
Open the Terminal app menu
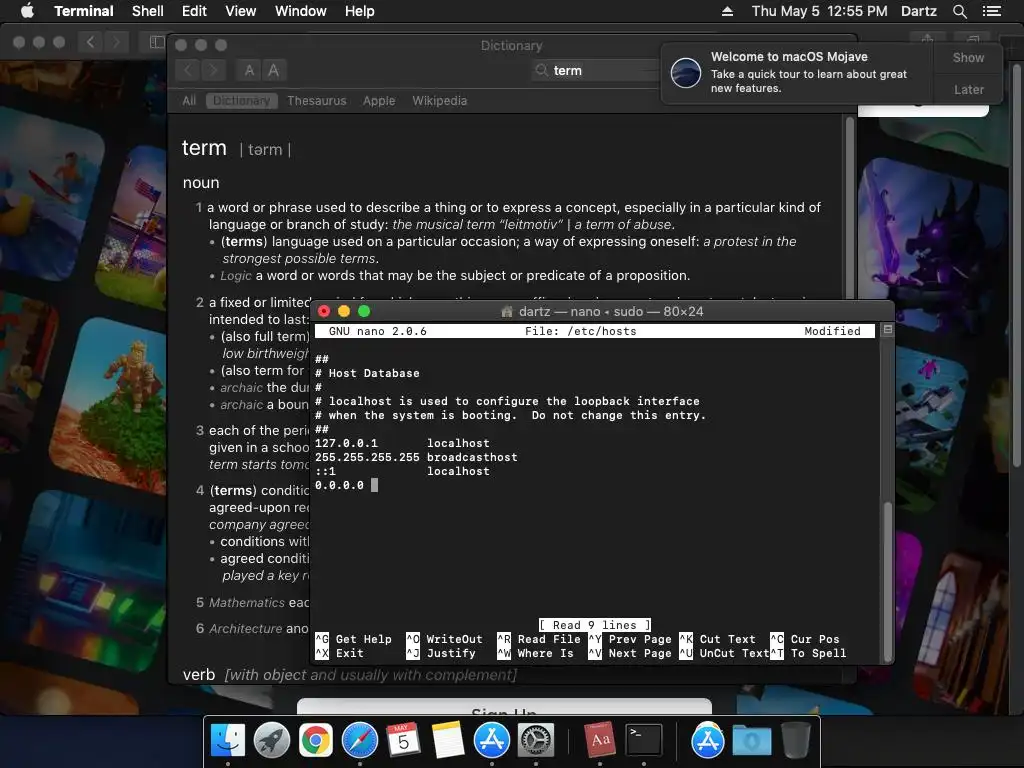coord(84,11)
